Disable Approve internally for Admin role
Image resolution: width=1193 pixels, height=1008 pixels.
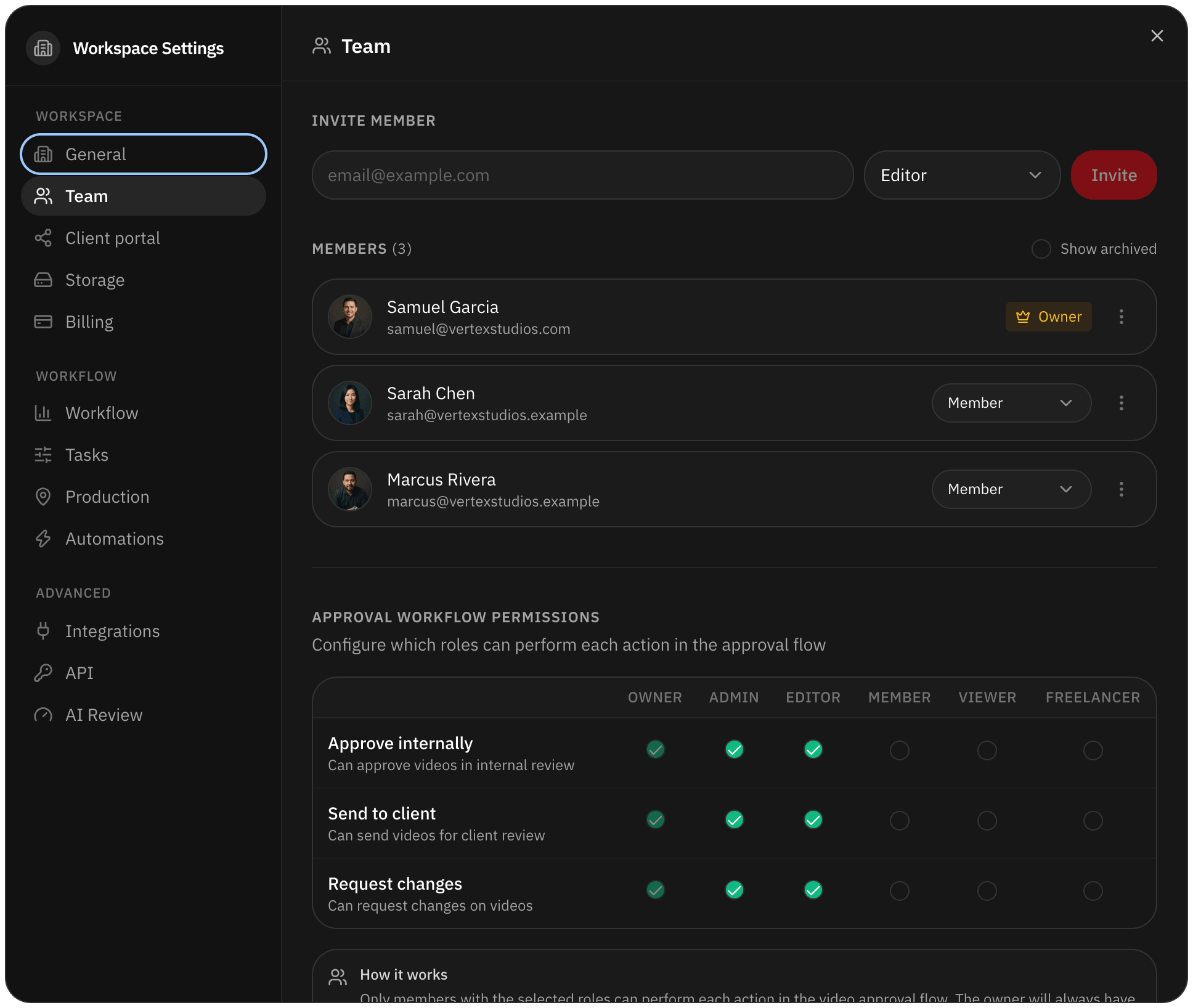(x=734, y=750)
